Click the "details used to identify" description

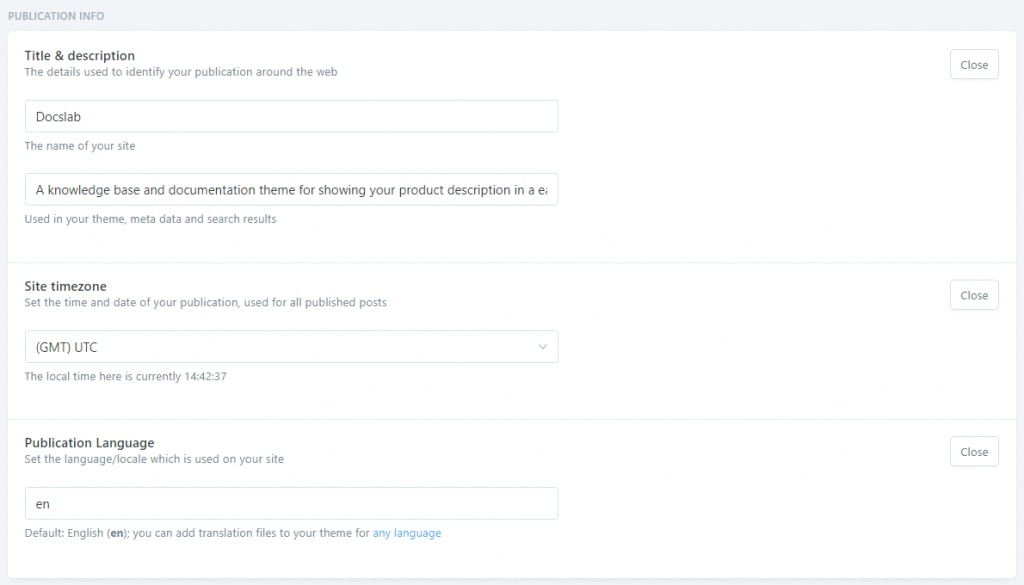coord(180,72)
